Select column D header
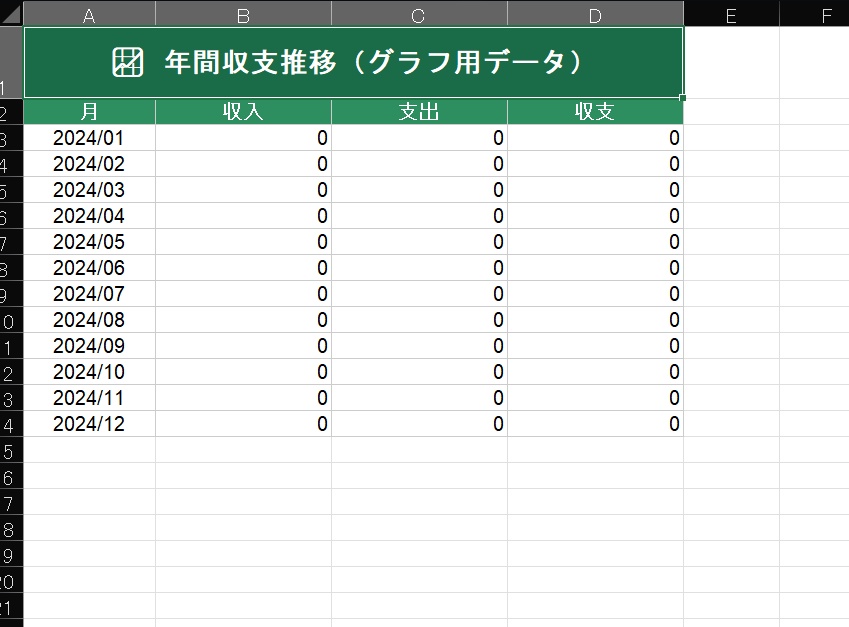The height and width of the screenshot is (627, 849). coord(596,14)
